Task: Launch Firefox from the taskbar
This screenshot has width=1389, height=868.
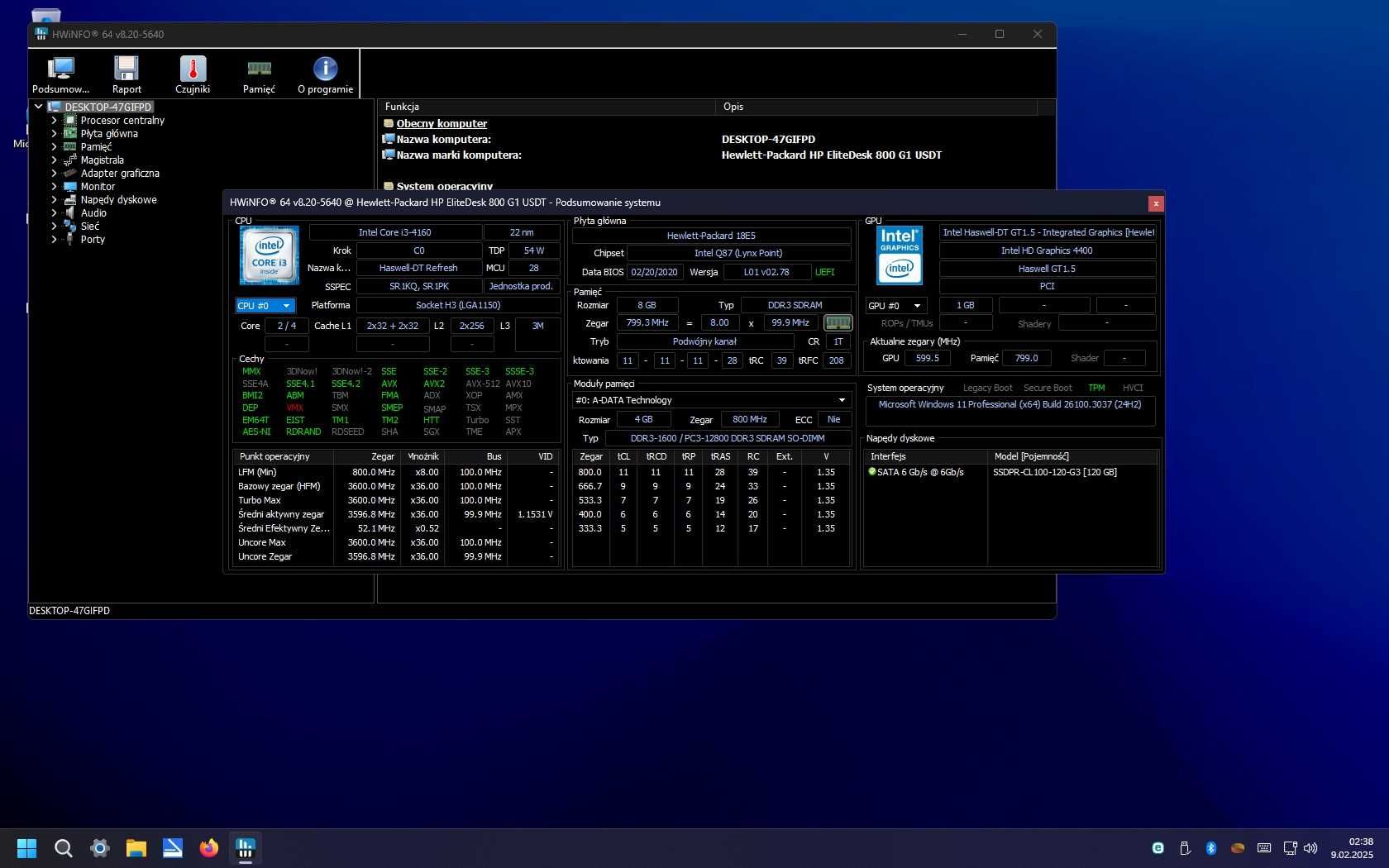Action: (208, 848)
